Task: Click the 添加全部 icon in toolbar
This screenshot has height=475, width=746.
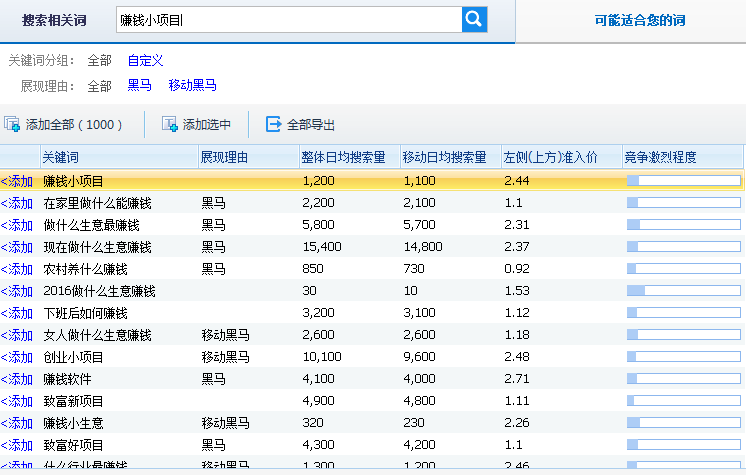Action: (12, 125)
